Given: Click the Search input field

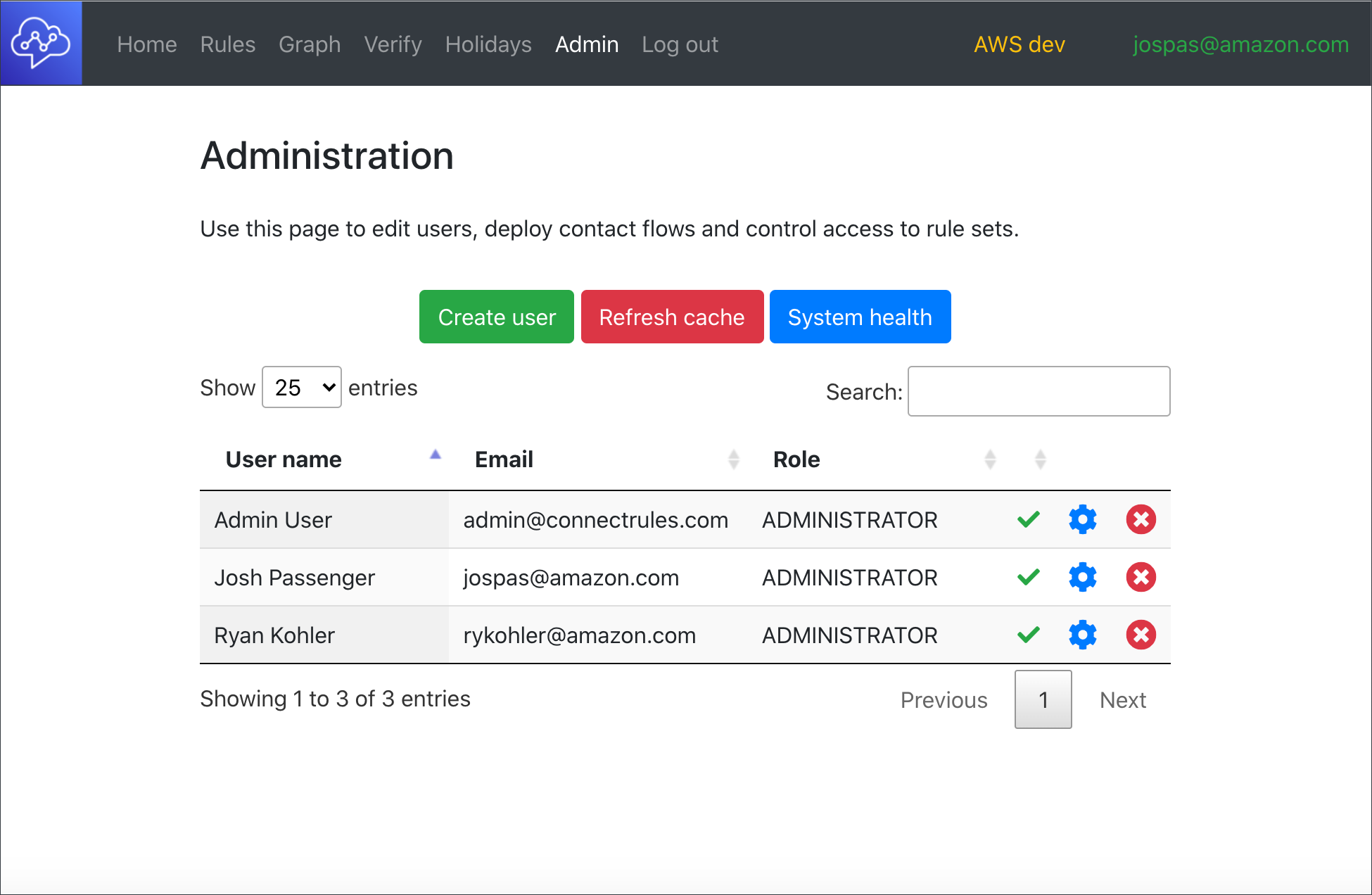Looking at the screenshot, I should [1040, 392].
